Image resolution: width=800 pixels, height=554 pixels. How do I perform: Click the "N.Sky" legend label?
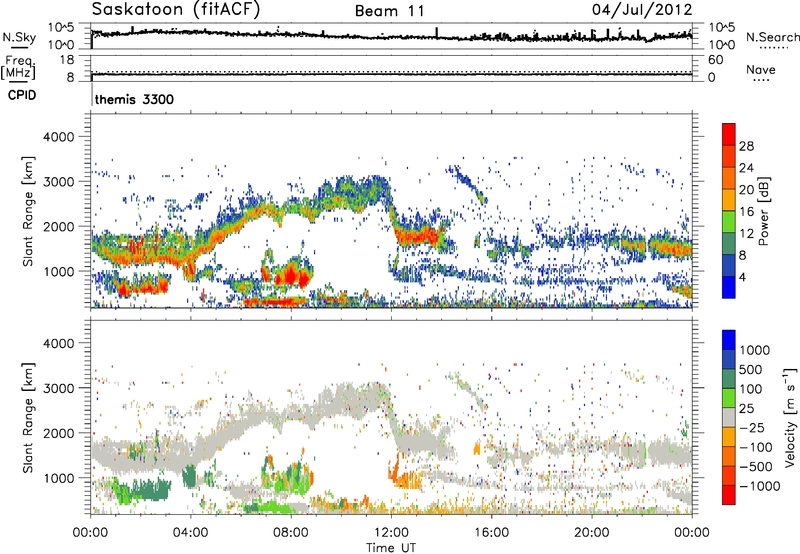point(19,37)
